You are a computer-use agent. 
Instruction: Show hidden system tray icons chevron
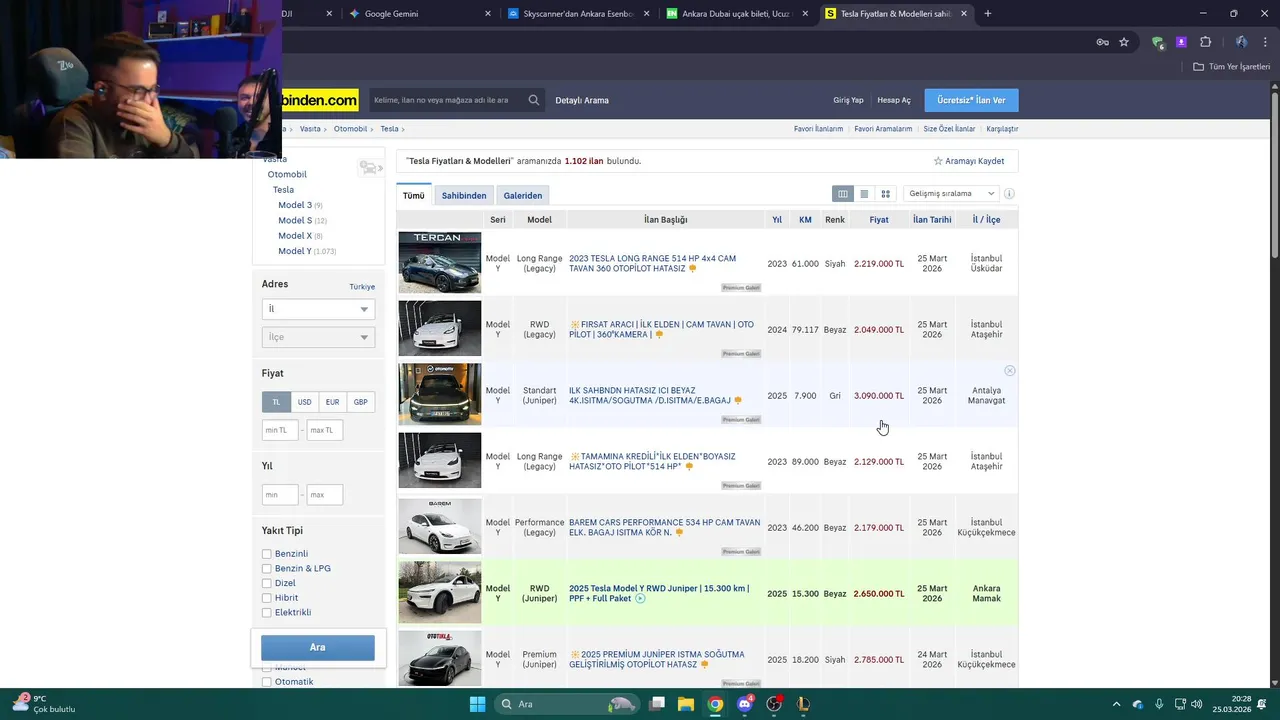click(x=1117, y=704)
